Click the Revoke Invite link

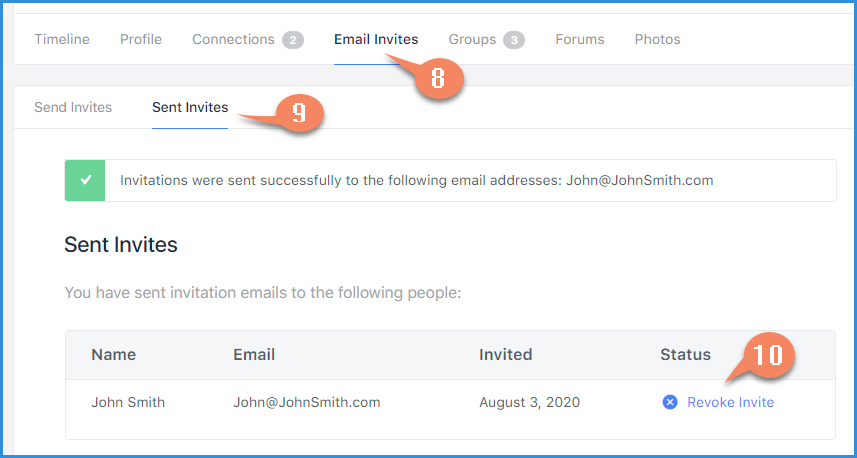pyautogui.click(x=731, y=402)
